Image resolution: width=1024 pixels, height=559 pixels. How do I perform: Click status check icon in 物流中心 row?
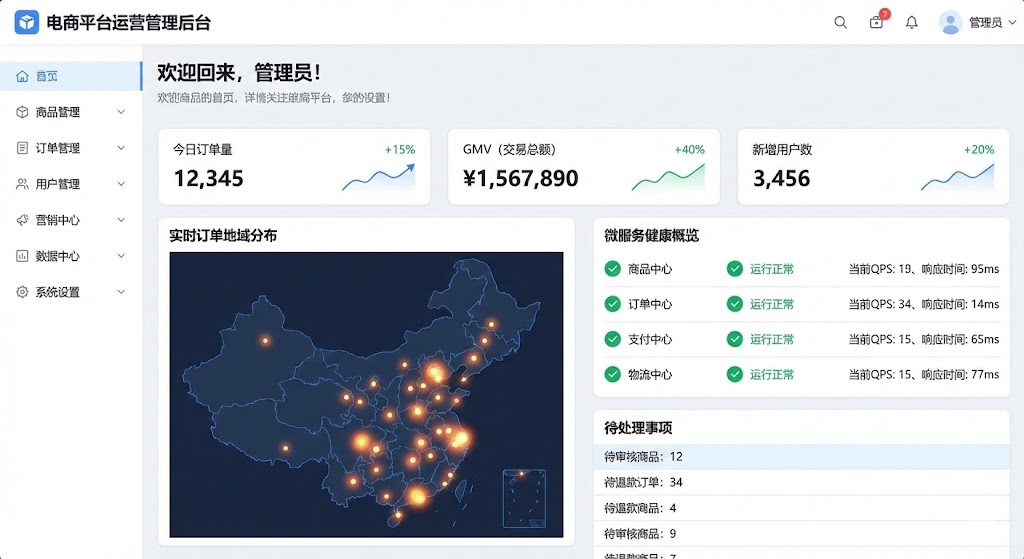coord(735,374)
